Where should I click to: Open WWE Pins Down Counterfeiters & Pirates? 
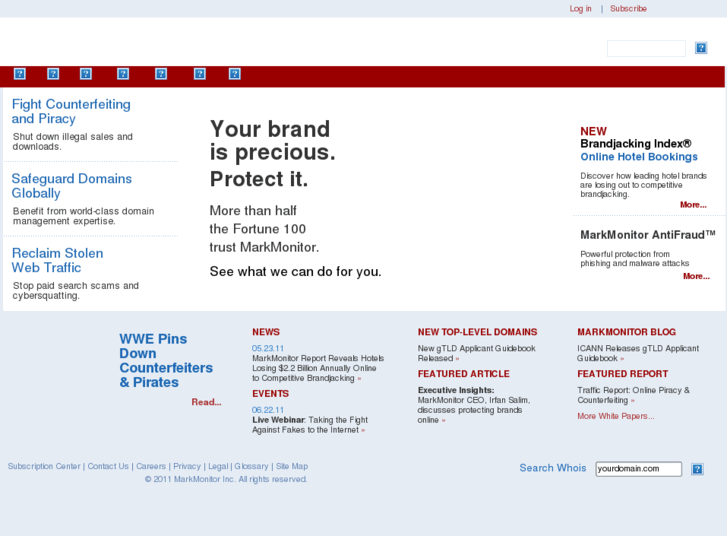[166, 360]
